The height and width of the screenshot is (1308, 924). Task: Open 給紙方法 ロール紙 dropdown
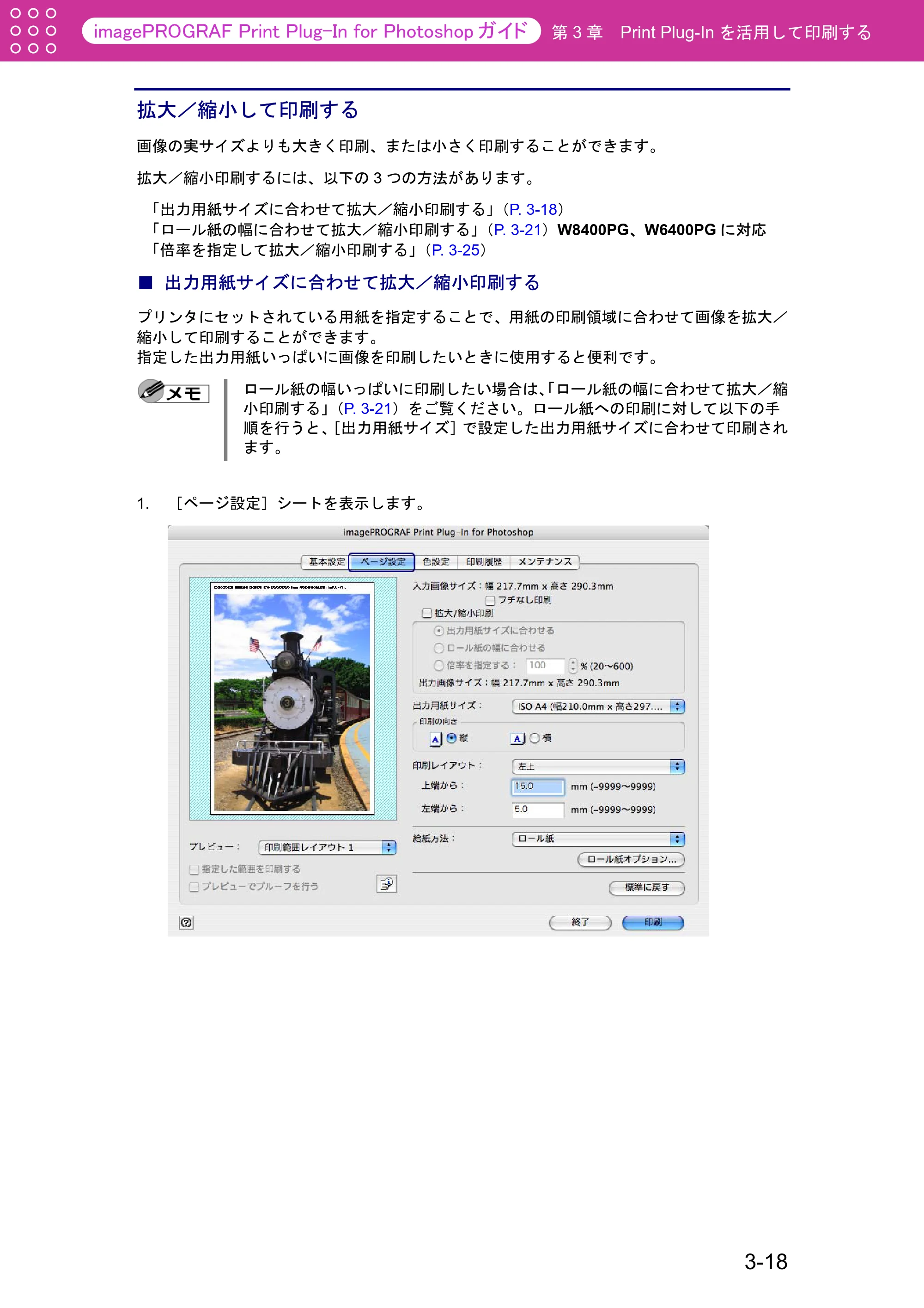pos(598,839)
